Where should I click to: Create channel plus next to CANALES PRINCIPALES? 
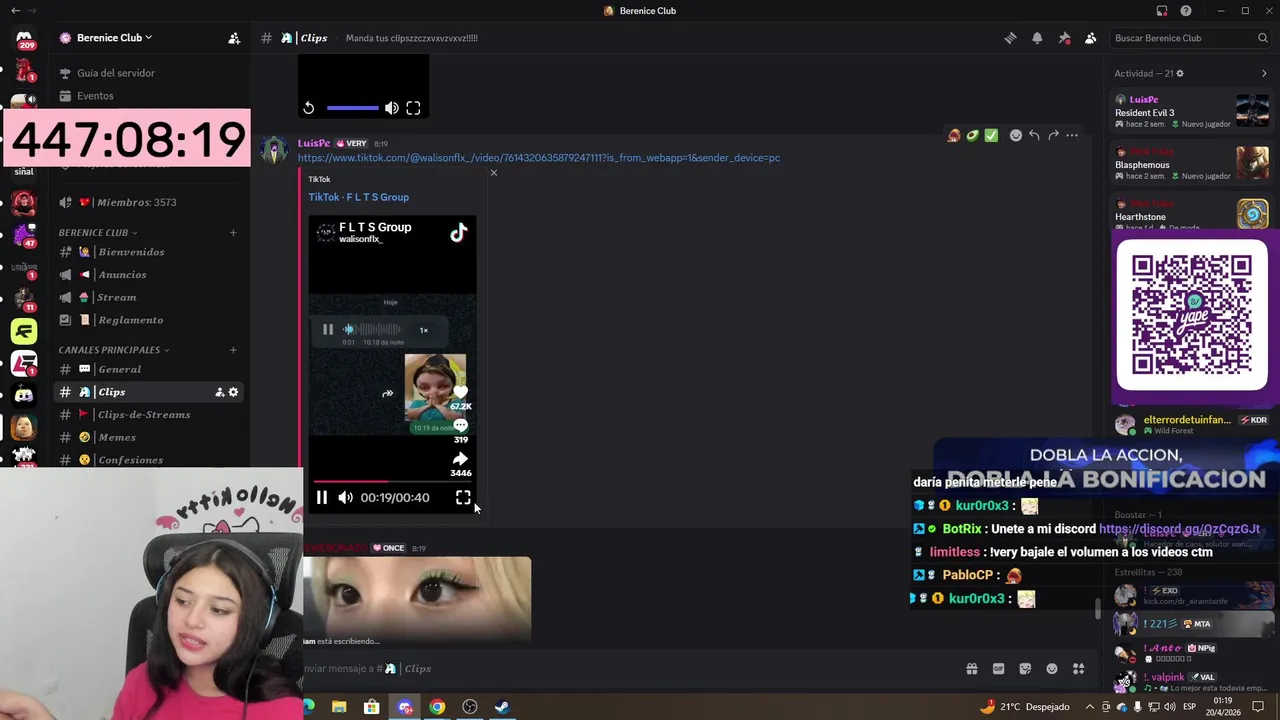click(x=233, y=350)
